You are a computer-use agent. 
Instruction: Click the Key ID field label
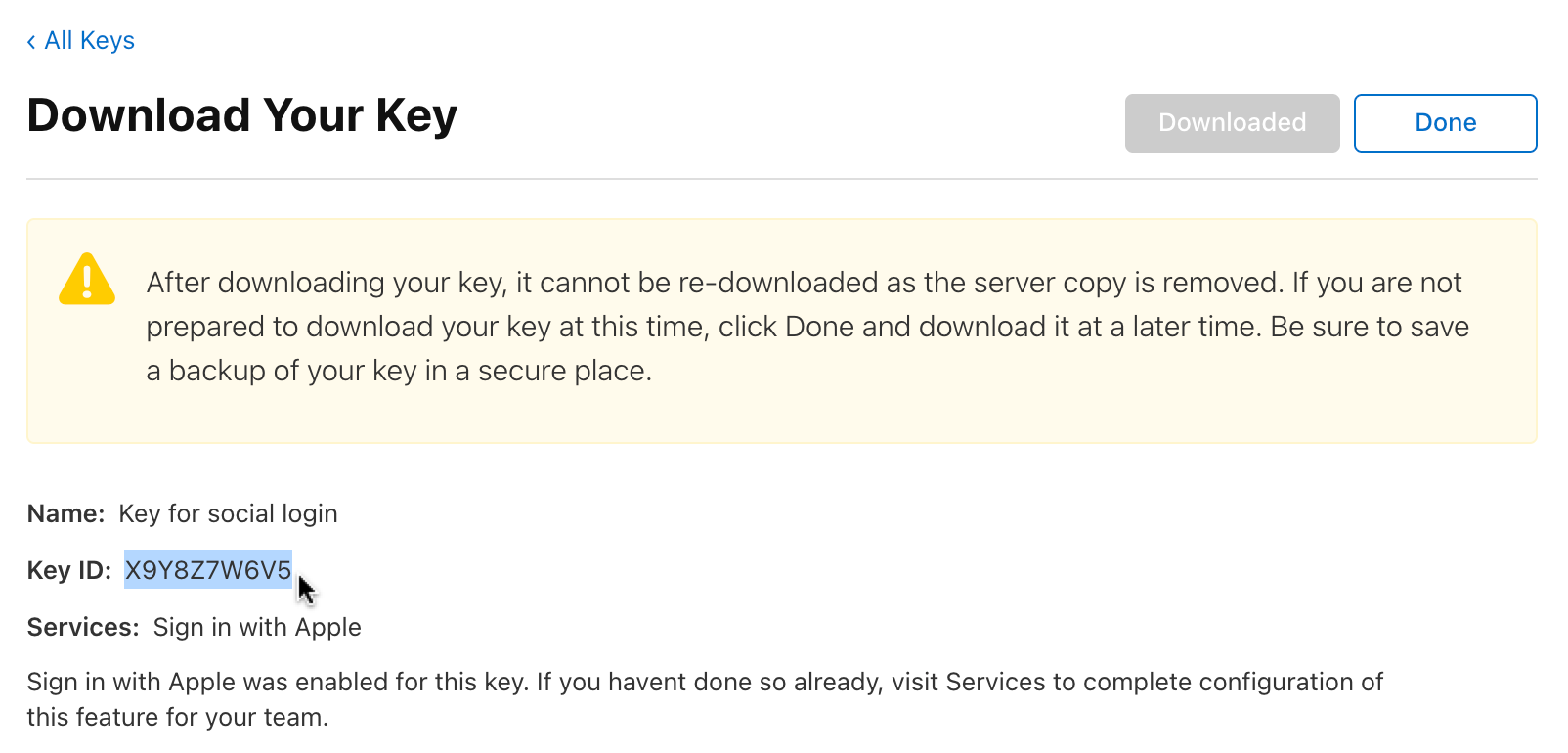click(68, 569)
